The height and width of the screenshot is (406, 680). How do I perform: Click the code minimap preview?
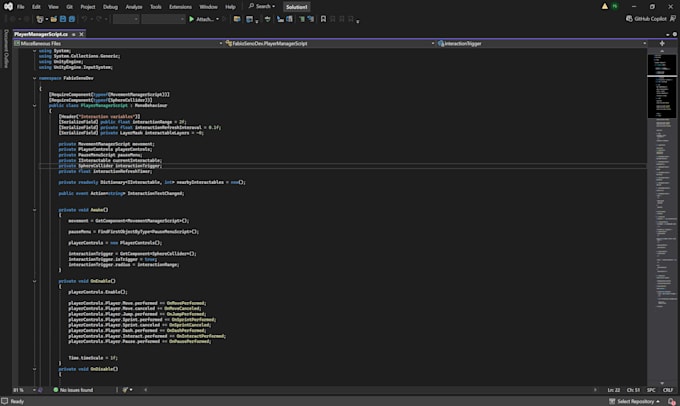662,217
